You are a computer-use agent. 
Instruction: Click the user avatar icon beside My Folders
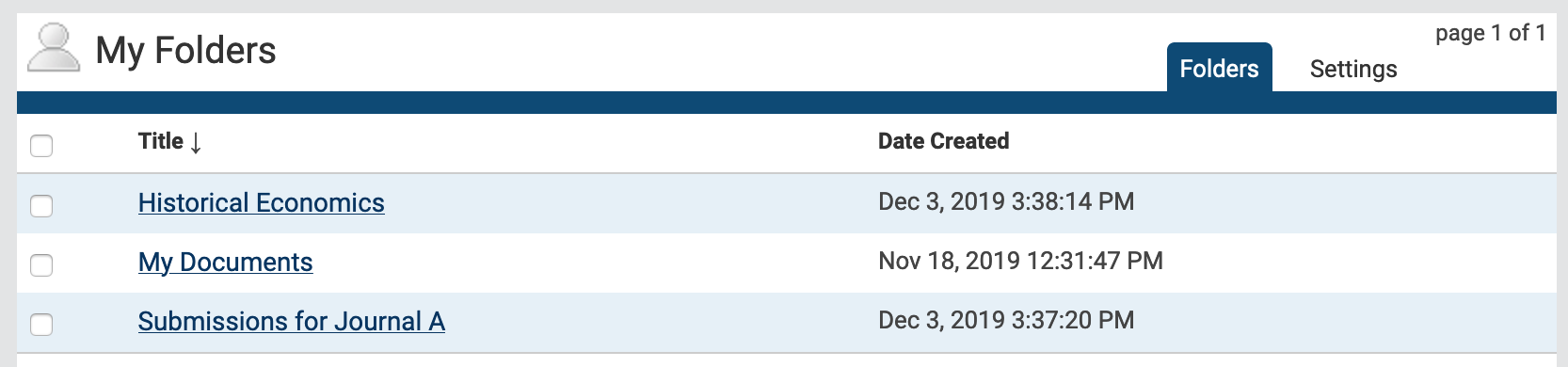click(x=54, y=48)
